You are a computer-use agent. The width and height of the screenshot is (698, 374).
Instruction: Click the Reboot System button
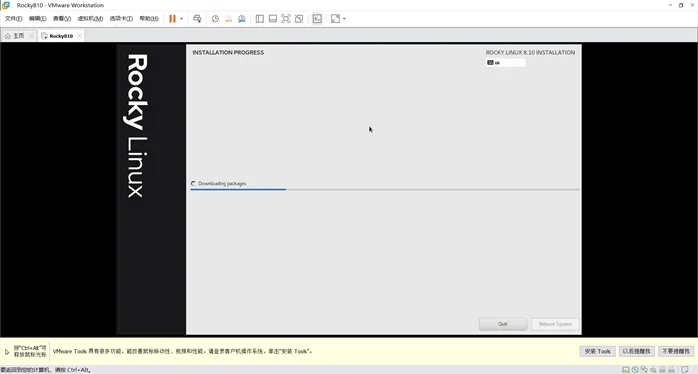tap(555, 324)
